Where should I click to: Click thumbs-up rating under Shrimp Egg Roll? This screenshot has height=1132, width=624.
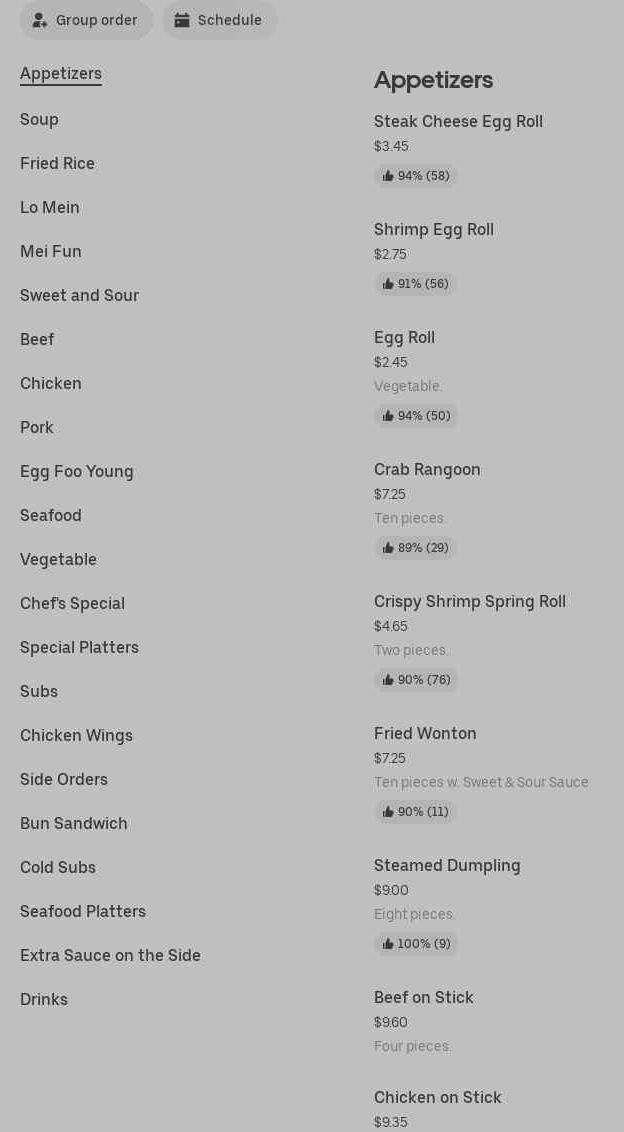[416, 284]
